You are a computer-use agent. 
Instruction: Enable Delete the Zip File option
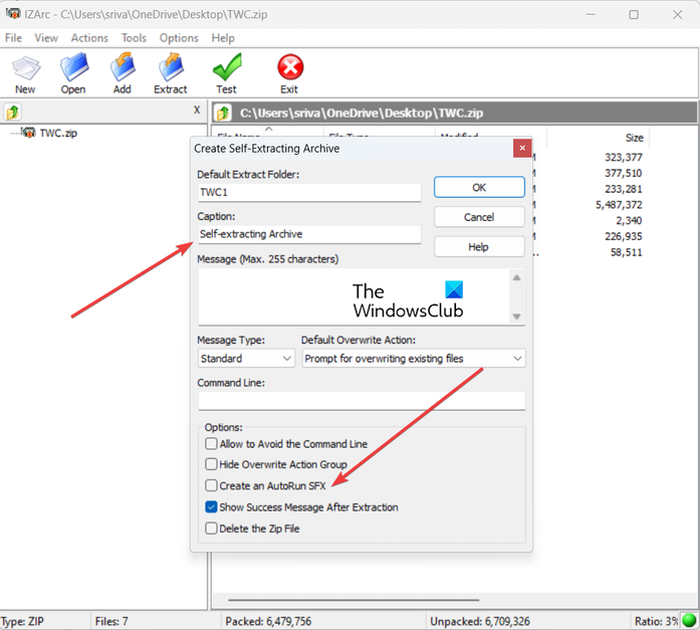pos(211,528)
